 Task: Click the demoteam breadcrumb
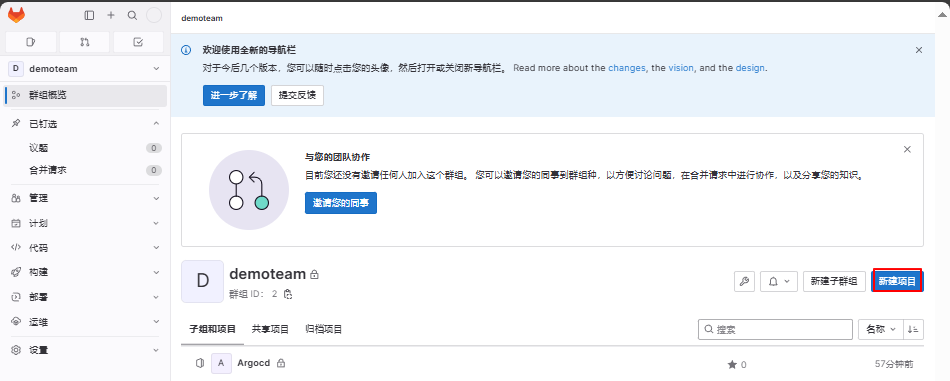click(202, 18)
